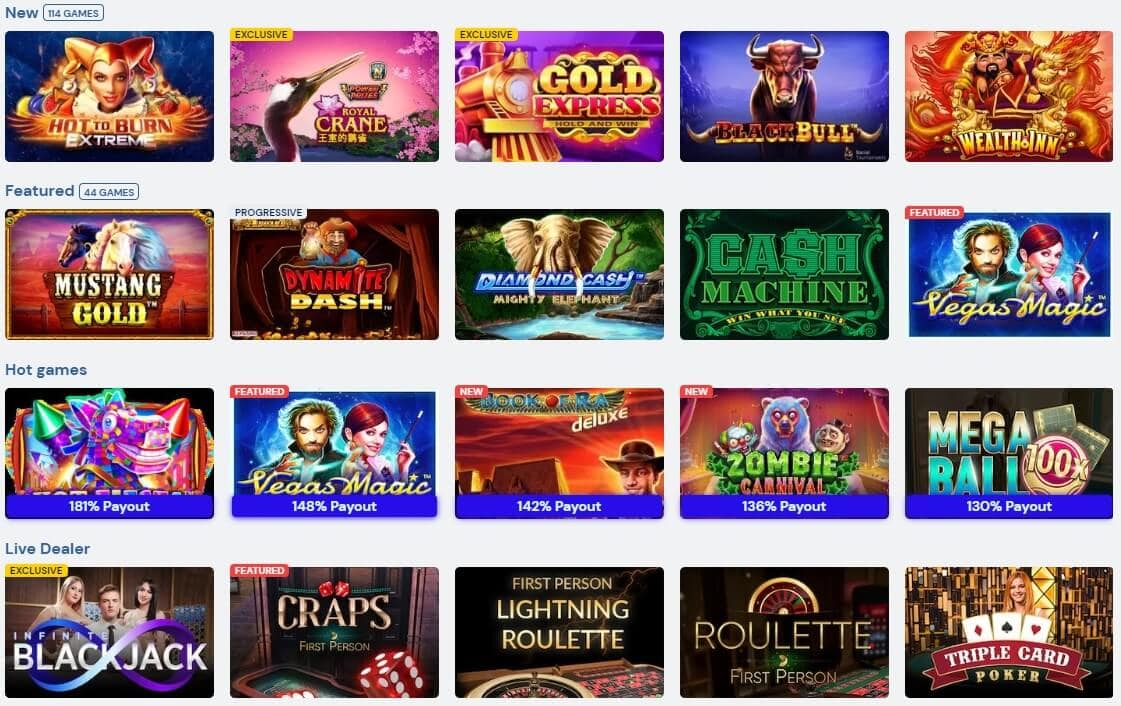The width and height of the screenshot is (1121, 706).
Task: Open the Hot to Burn Extreme game
Action: pyautogui.click(x=109, y=96)
